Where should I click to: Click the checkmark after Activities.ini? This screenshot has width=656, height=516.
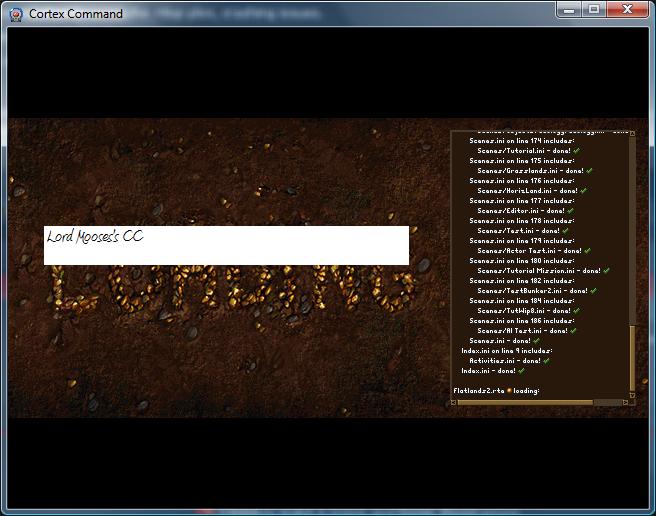pos(547,361)
